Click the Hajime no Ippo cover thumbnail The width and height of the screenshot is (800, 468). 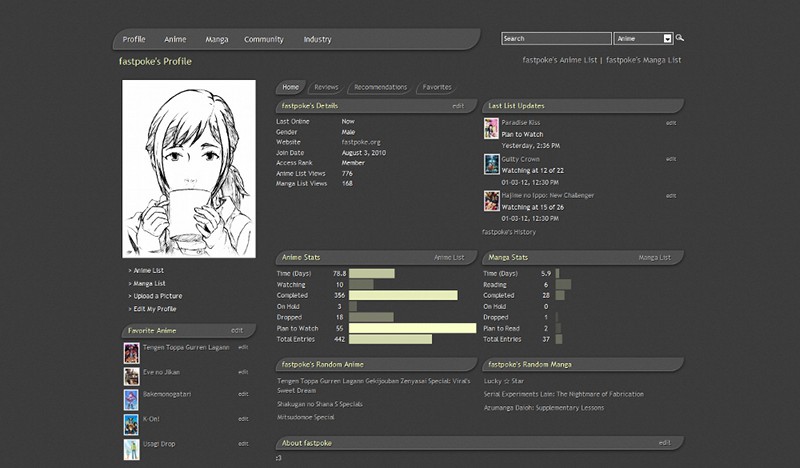click(491, 201)
